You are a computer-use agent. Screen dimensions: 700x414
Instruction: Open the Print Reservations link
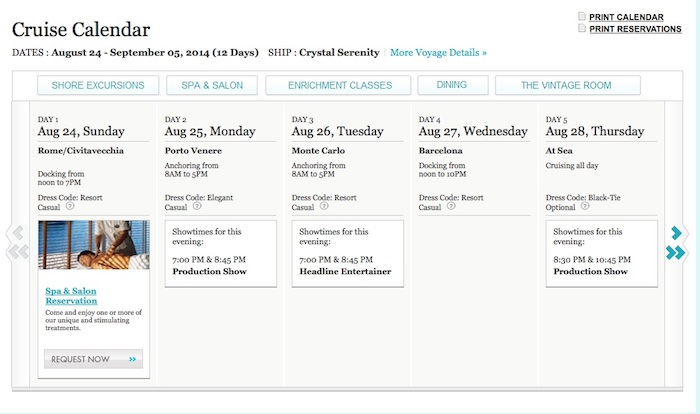[635, 29]
